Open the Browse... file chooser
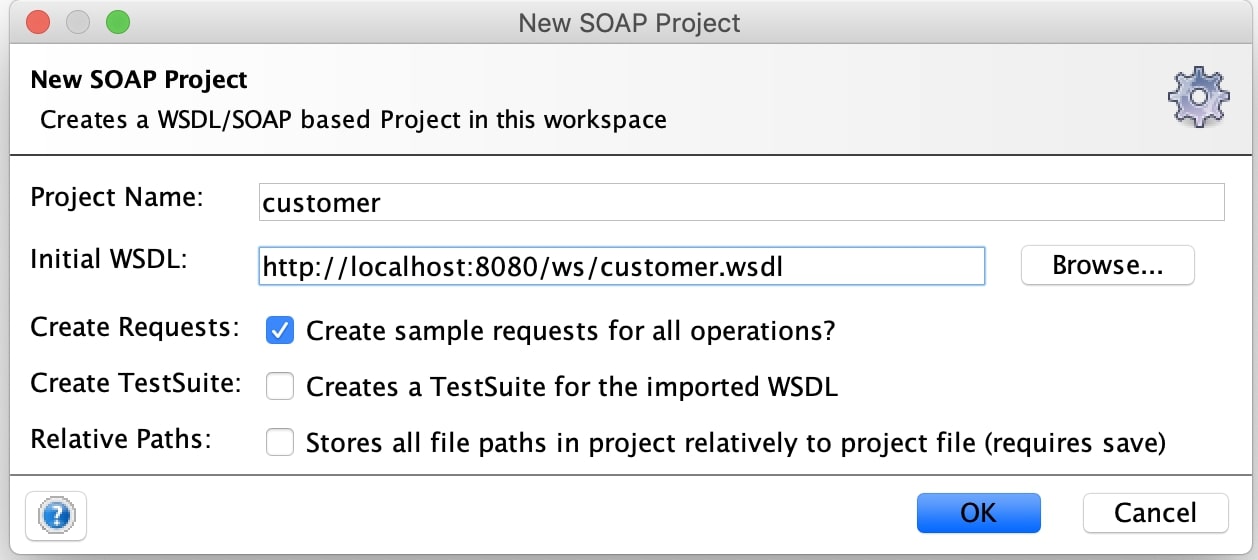The height and width of the screenshot is (560, 1258). [1107, 266]
